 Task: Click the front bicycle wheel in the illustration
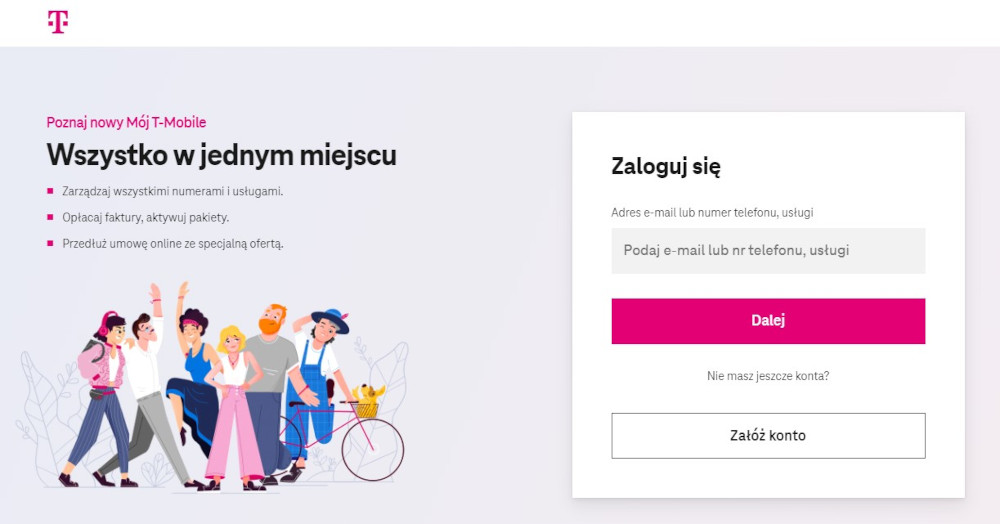pos(373,449)
